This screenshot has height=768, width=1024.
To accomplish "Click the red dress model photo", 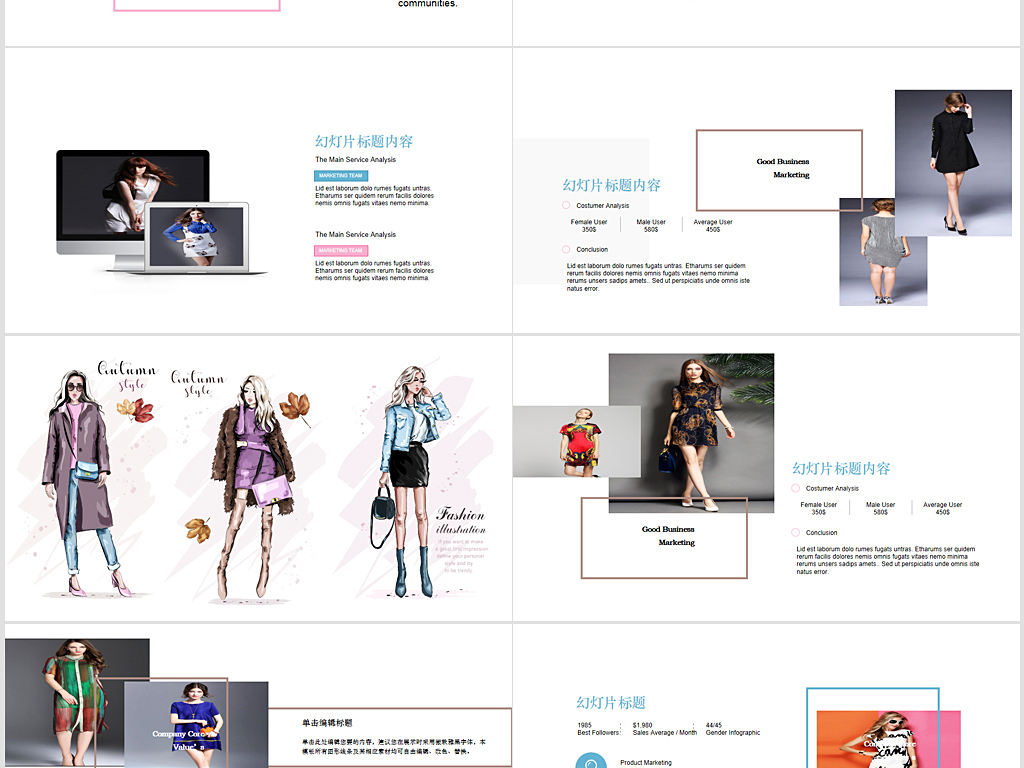I will click(x=576, y=441).
